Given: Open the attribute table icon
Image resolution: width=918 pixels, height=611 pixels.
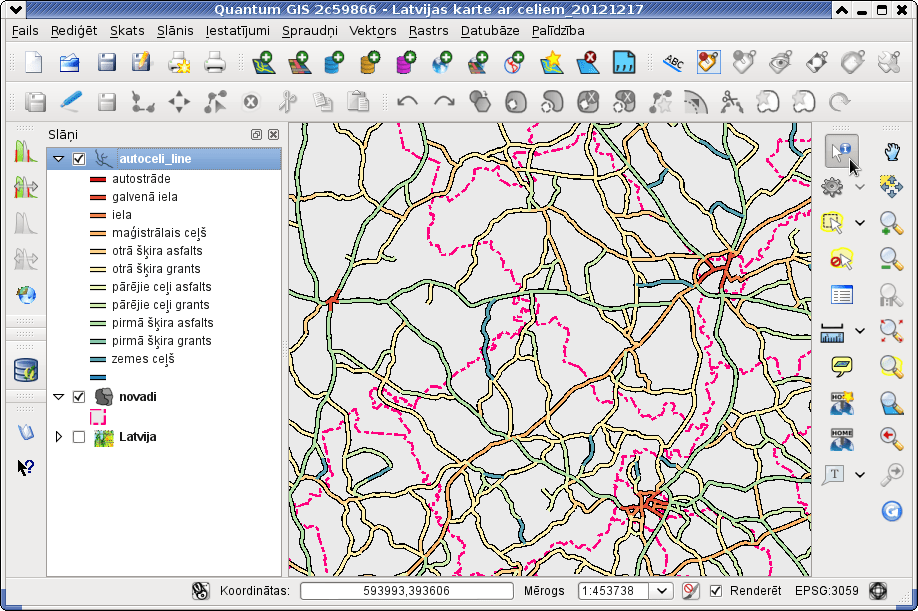Looking at the screenshot, I should tap(842, 295).
